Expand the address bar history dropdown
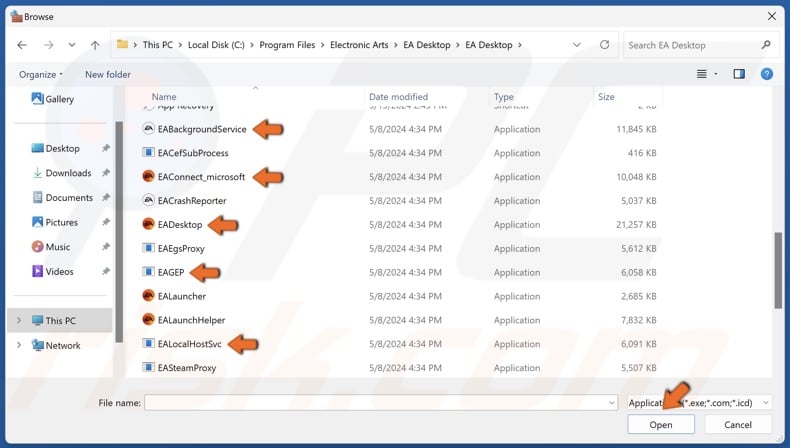 coord(576,45)
